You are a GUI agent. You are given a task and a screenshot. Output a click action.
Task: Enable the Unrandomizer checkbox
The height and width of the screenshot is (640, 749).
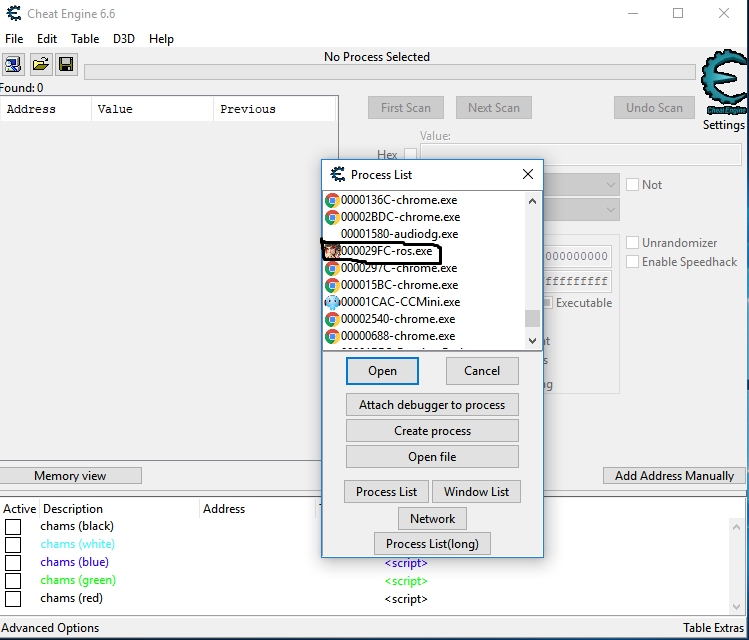632,243
